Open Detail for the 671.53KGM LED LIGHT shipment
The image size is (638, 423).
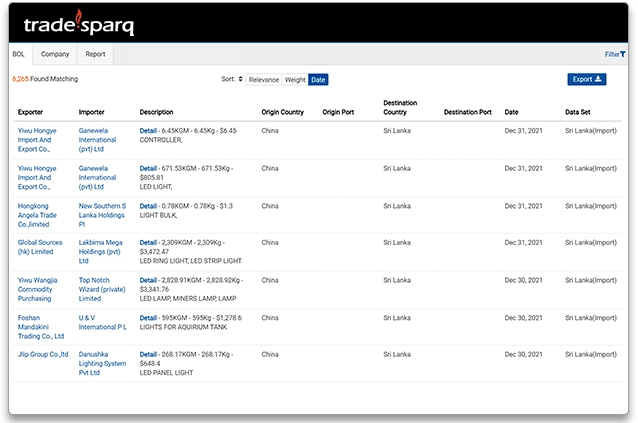coord(148,168)
